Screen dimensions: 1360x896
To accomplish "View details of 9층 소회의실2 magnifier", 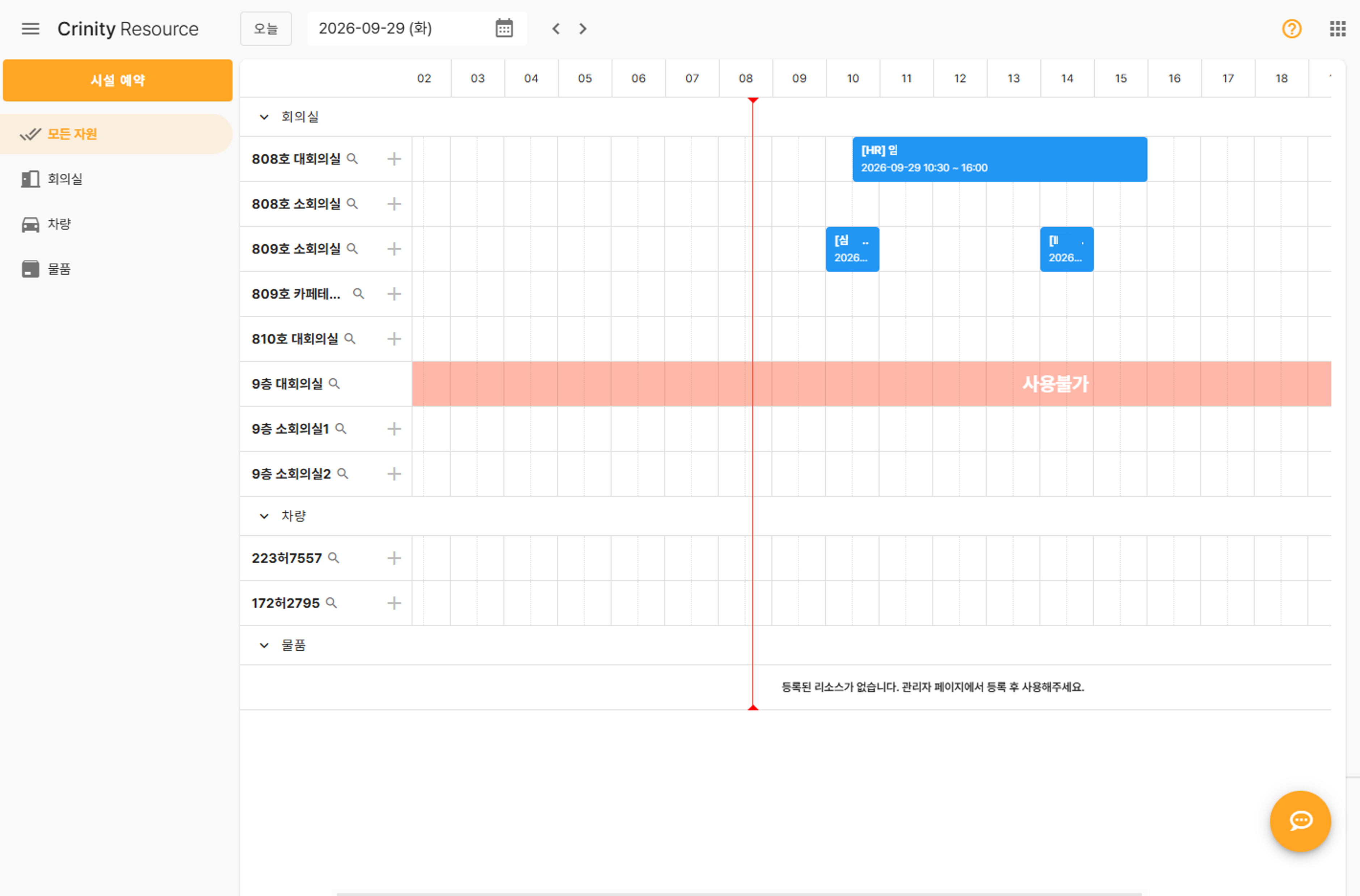I will click(x=342, y=474).
